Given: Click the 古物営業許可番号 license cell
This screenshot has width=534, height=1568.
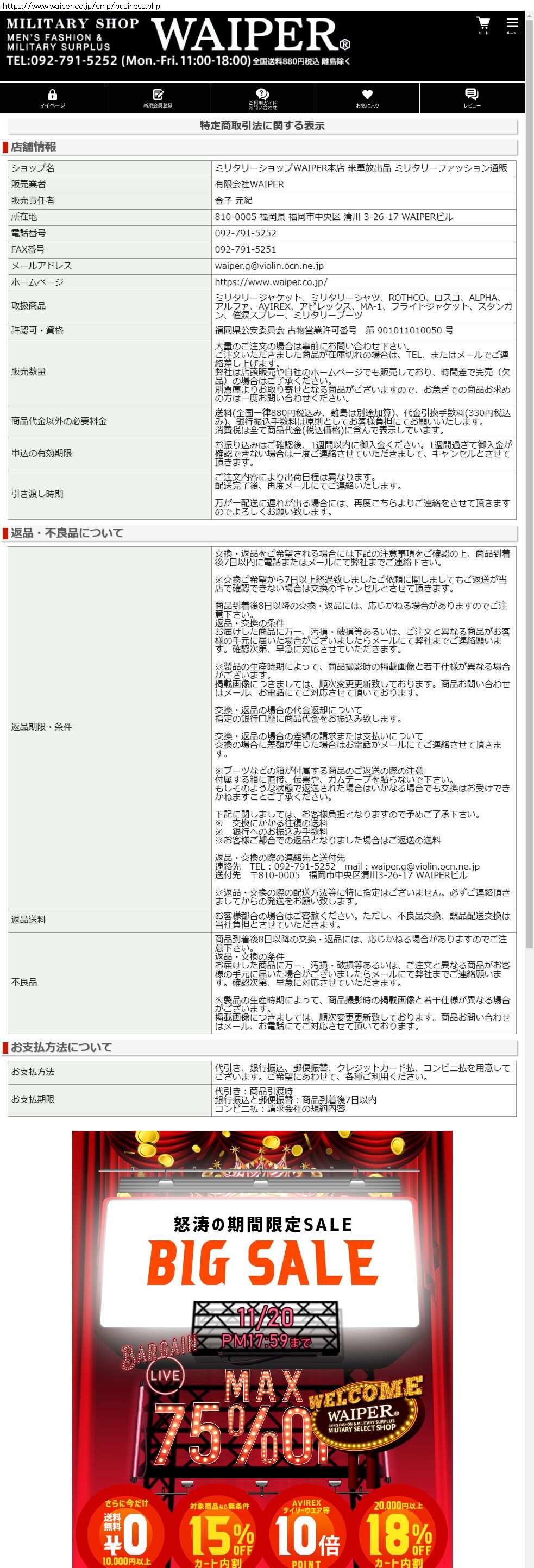Looking at the screenshot, I should (363, 331).
